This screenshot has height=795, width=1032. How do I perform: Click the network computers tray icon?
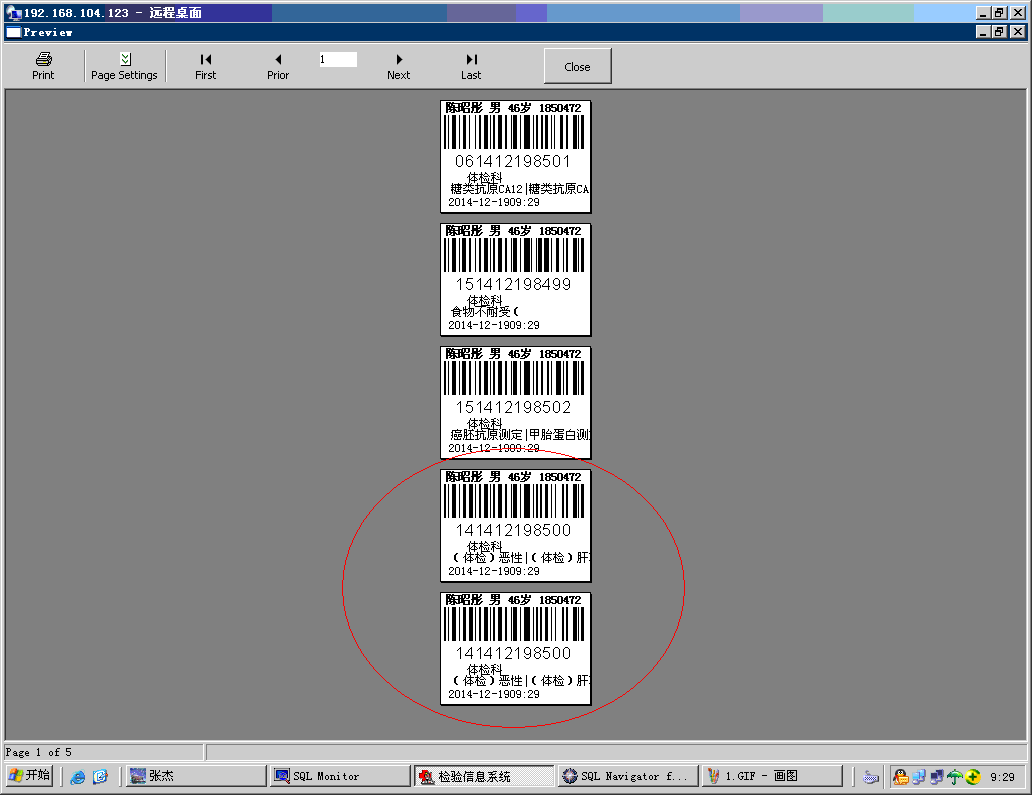point(919,777)
